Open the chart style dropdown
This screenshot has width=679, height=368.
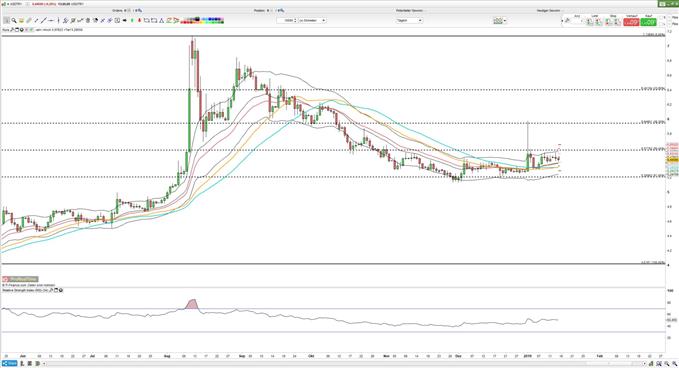pos(499,20)
